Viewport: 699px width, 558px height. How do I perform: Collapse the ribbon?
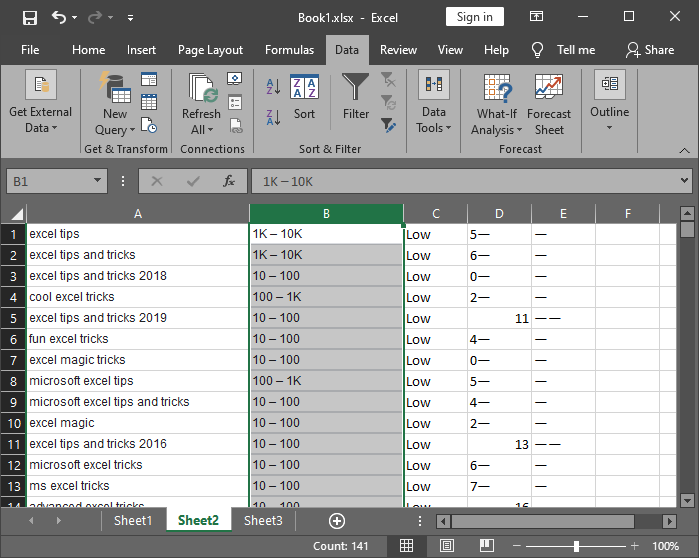[x=684, y=151]
